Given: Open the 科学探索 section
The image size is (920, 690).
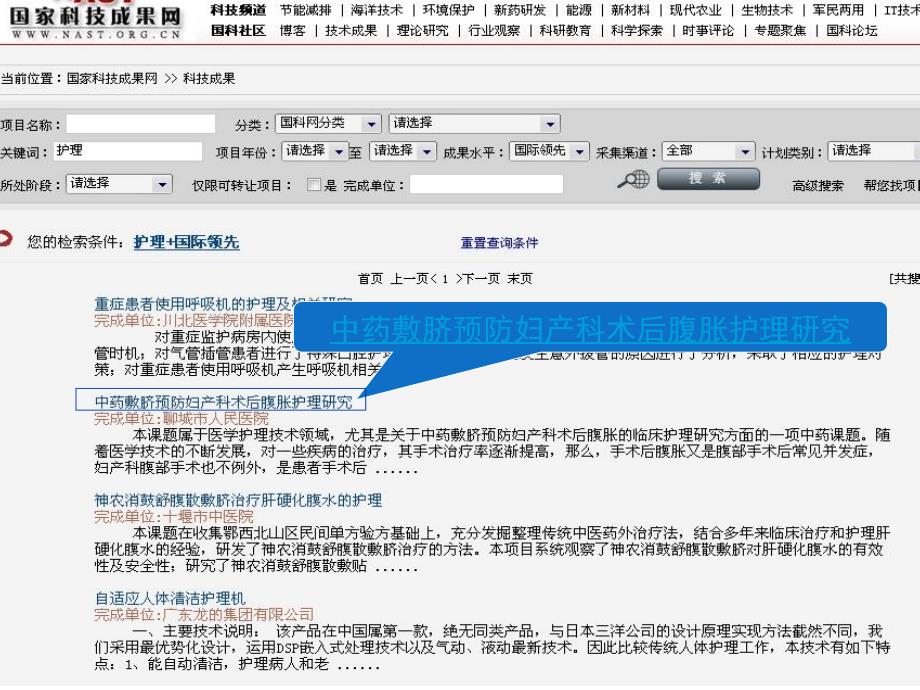Looking at the screenshot, I should click(637, 31).
